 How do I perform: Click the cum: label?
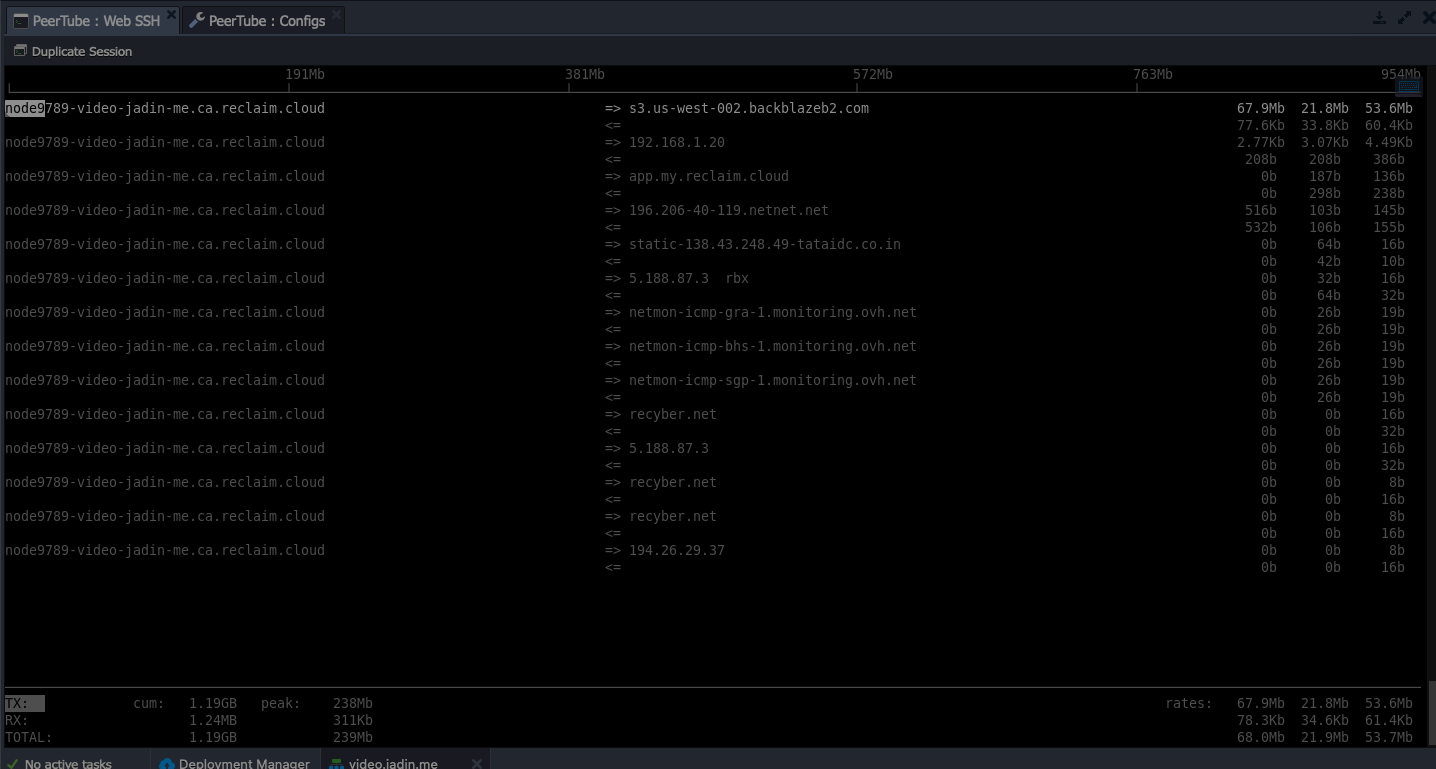point(149,703)
